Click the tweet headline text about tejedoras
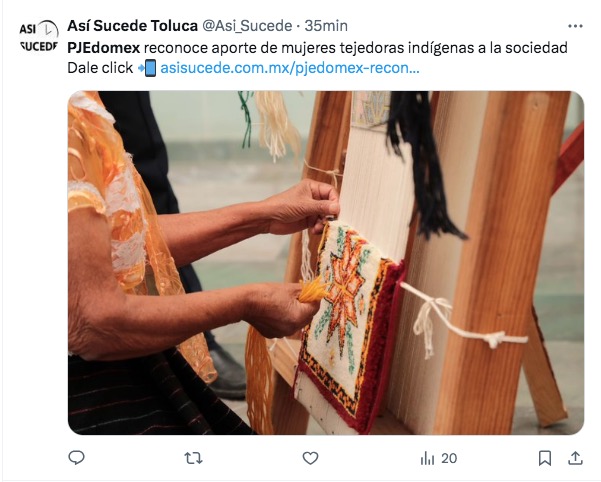 click(x=317, y=48)
